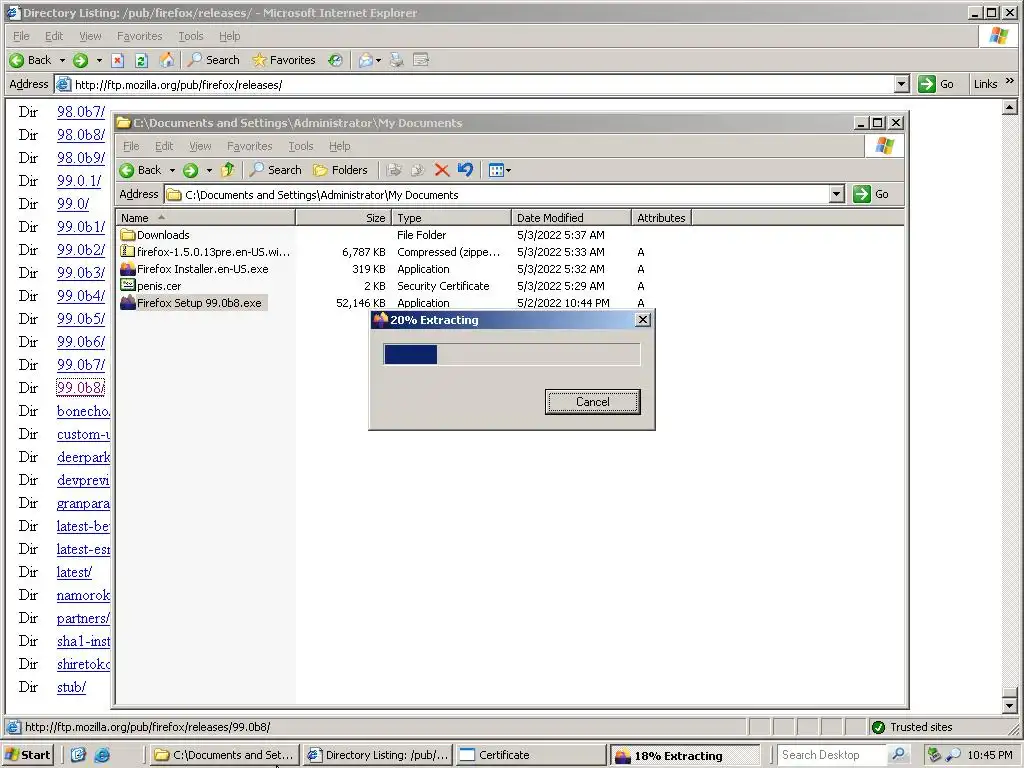
Task: Click the My Documents address path field
Action: coord(496,195)
